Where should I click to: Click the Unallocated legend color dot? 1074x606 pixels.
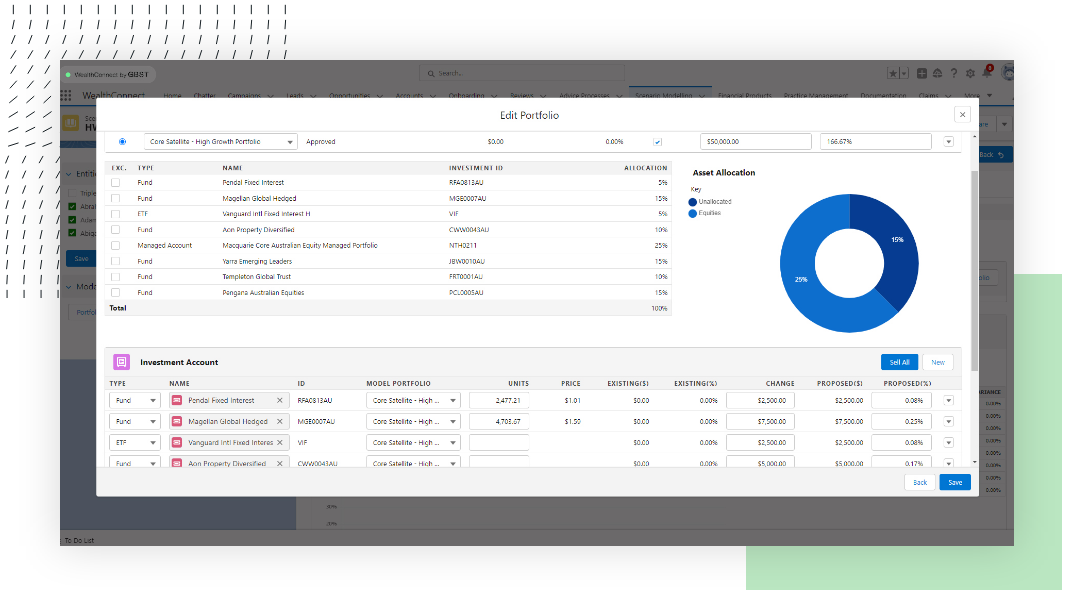(x=692, y=202)
